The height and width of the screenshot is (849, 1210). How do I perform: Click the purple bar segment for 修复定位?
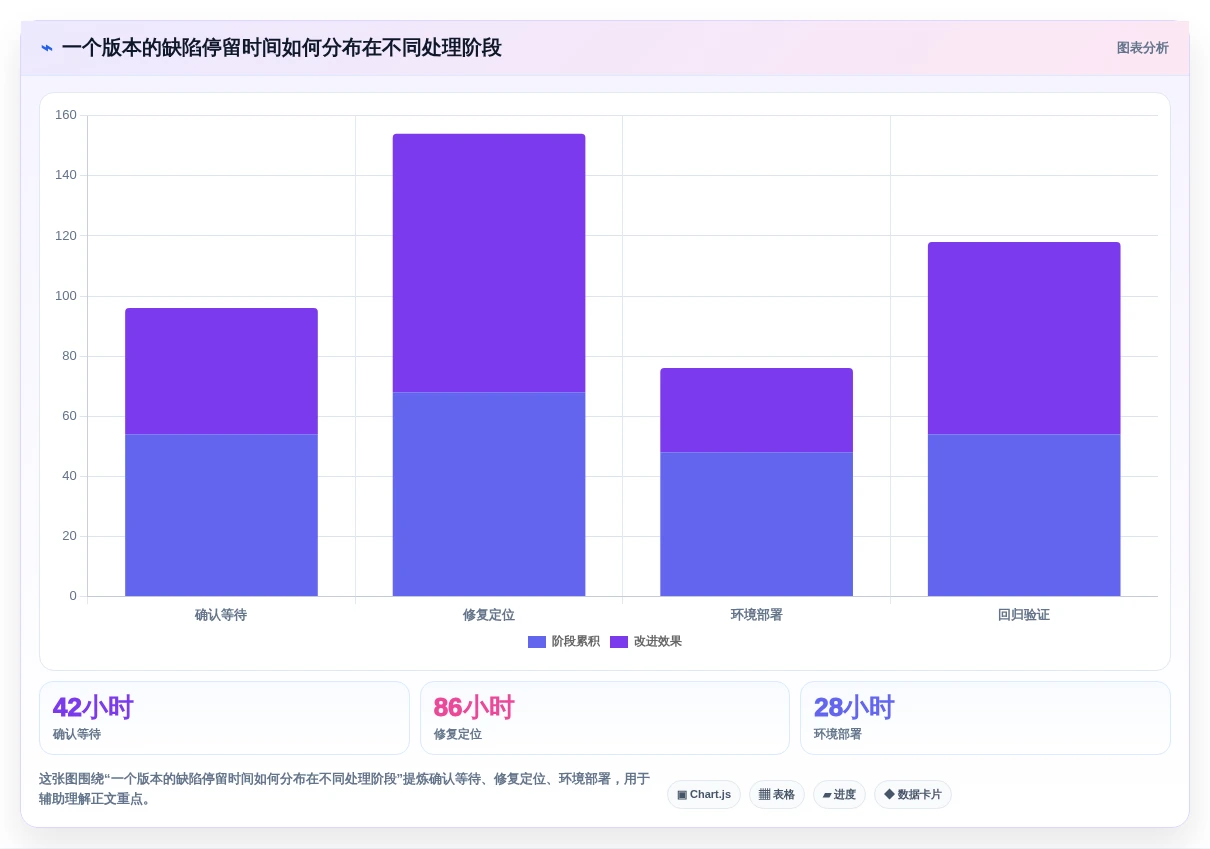[x=489, y=263]
